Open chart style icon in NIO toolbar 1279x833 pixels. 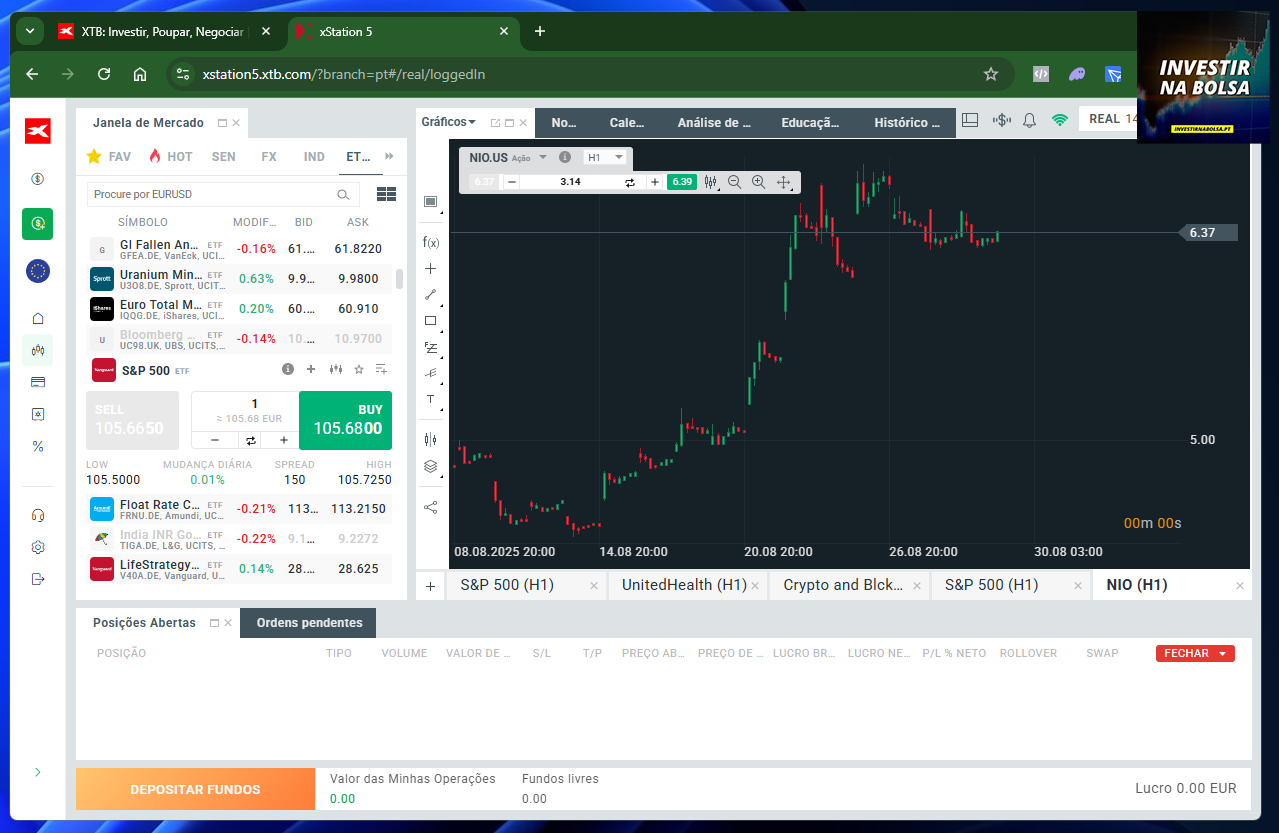711,182
